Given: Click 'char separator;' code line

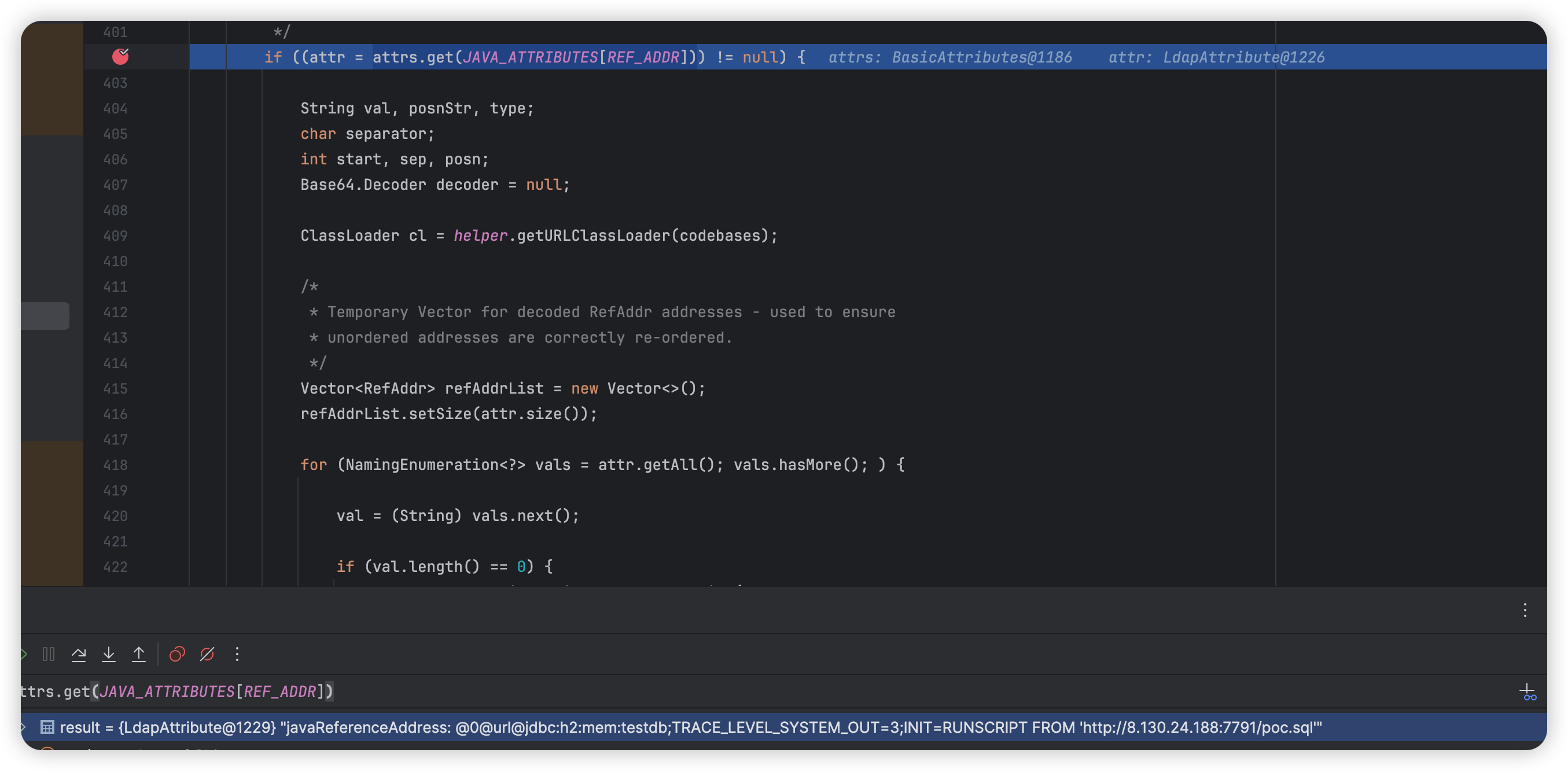Looking at the screenshot, I should pyautogui.click(x=367, y=134).
